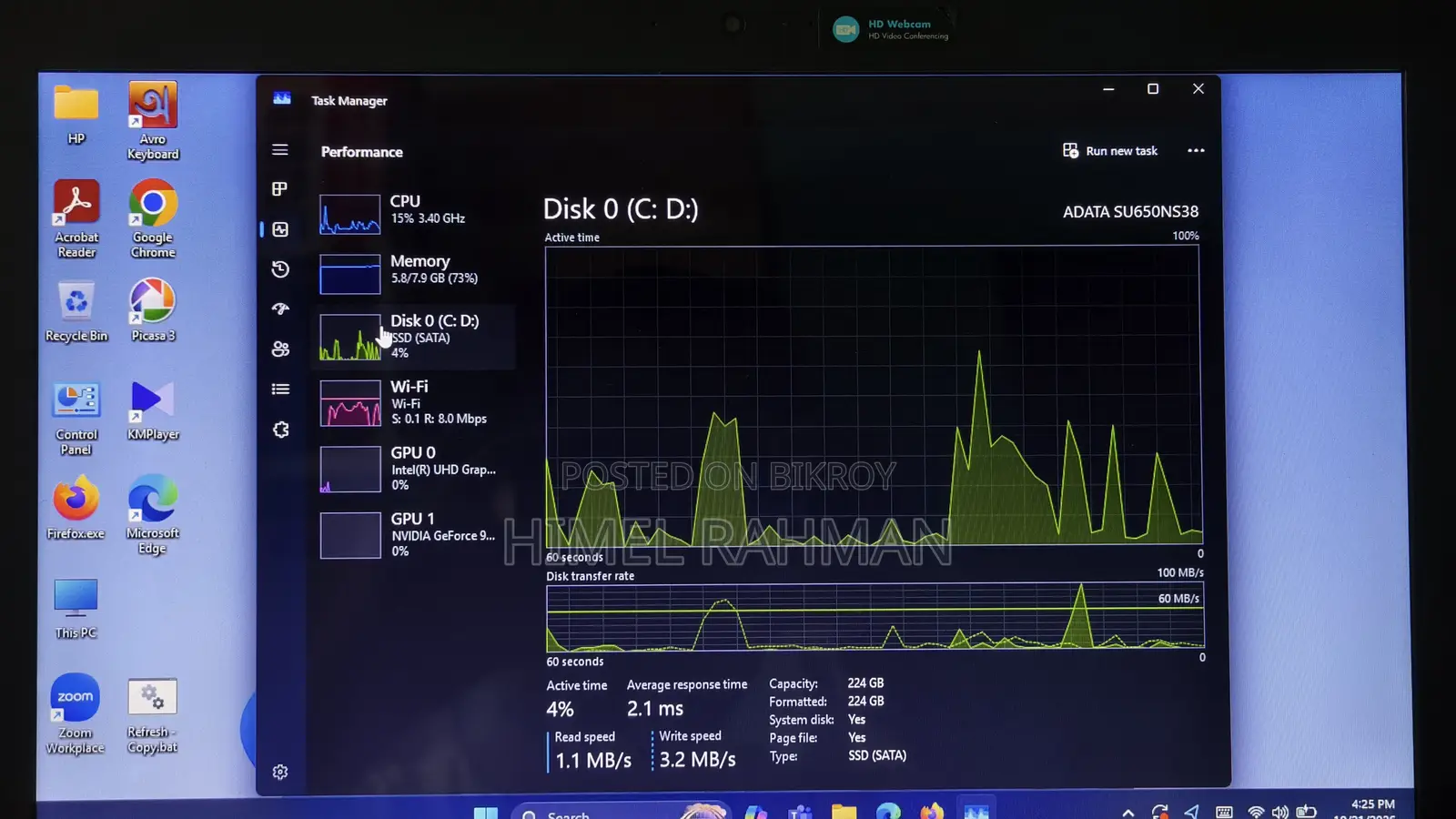
Task: Select the Firefox.exe desktop icon
Action: pyautogui.click(x=76, y=508)
